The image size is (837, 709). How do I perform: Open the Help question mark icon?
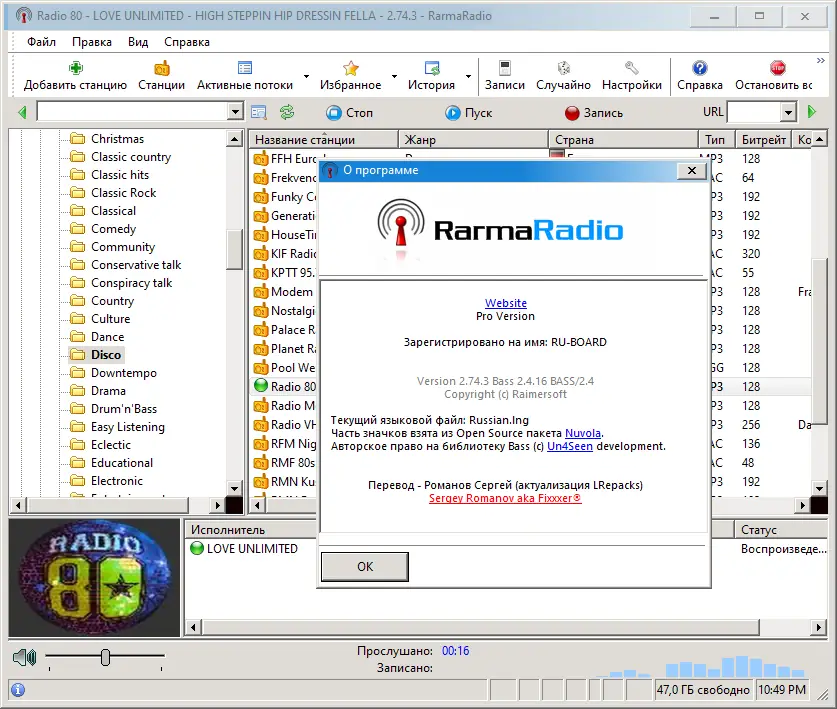pos(700,68)
